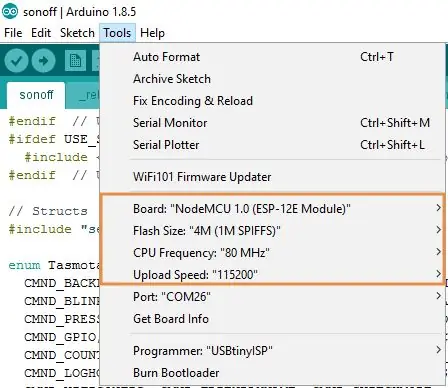Expand Board NodeMCU 1.0 submenu
Screen dimensions: 448x388
(x=273, y=209)
